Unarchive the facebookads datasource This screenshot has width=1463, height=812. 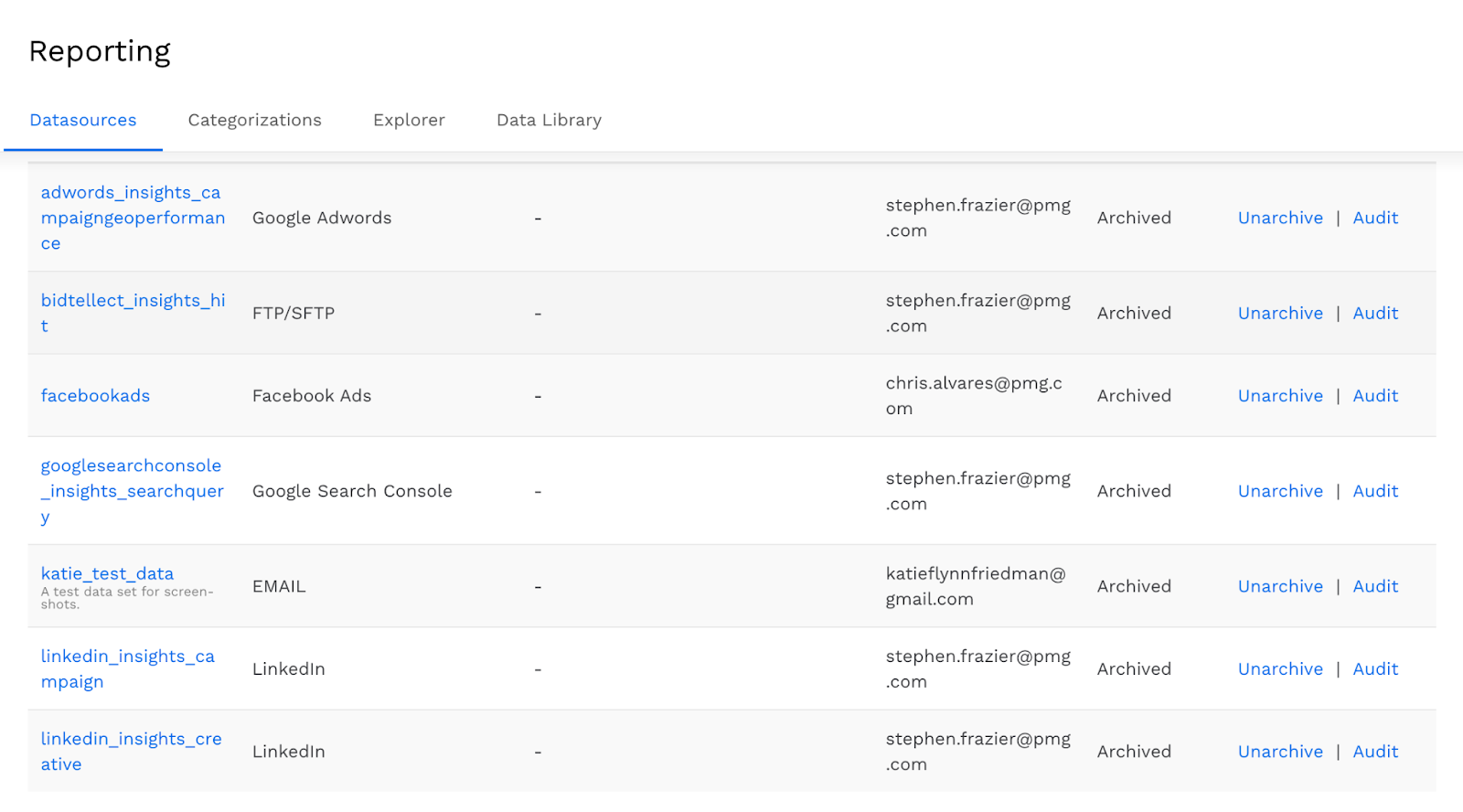pyautogui.click(x=1280, y=396)
